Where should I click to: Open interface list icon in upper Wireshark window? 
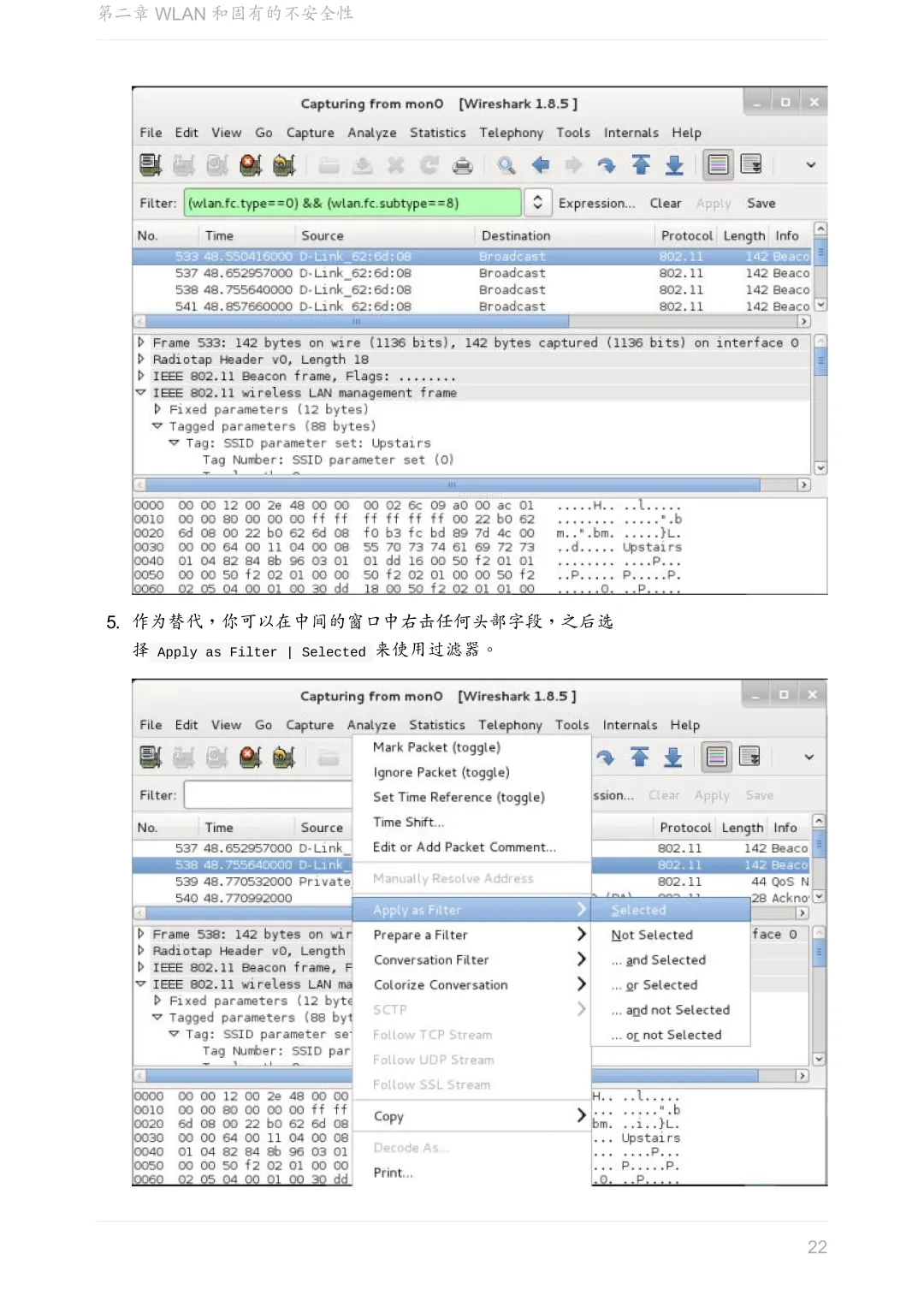[x=151, y=164]
